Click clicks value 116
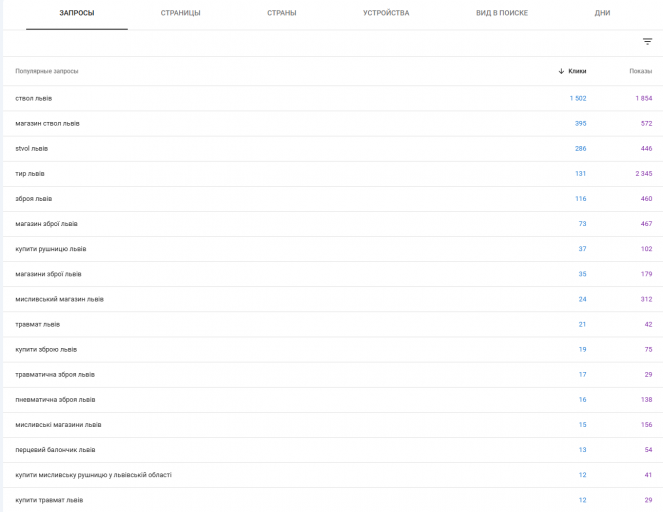 [581, 198]
